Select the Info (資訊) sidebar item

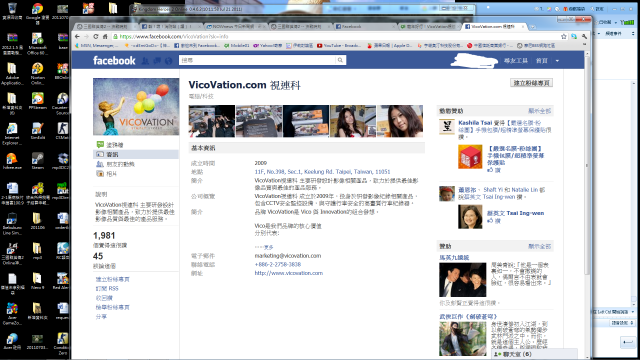[136, 154]
